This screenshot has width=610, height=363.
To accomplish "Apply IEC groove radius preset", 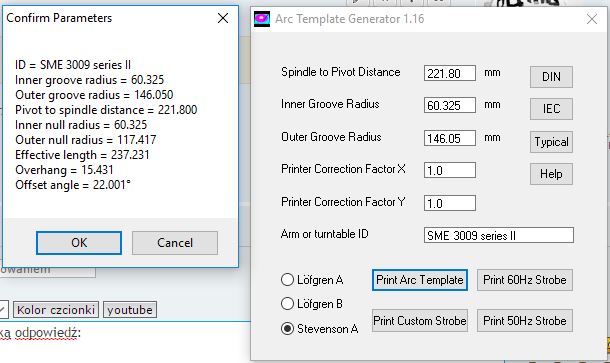I will pyautogui.click(x=551, y=109).
